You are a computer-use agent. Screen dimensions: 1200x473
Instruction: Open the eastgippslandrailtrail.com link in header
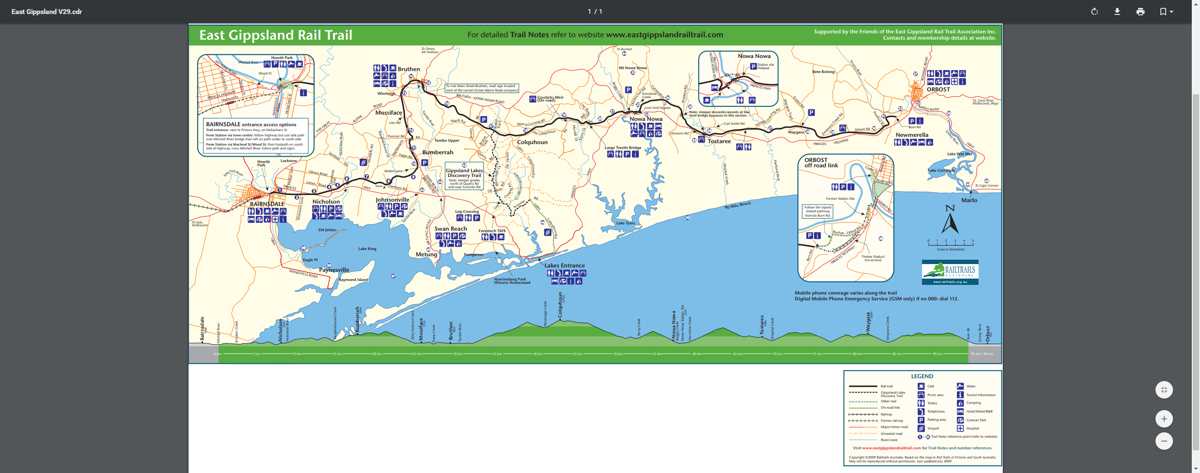click(x=664, y=34)
